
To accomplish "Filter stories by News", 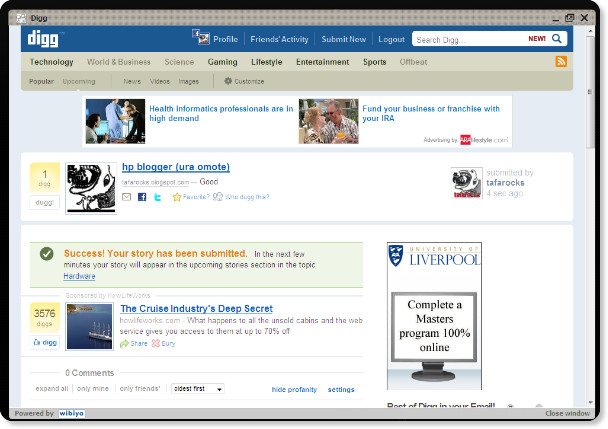I will point(132,81).
